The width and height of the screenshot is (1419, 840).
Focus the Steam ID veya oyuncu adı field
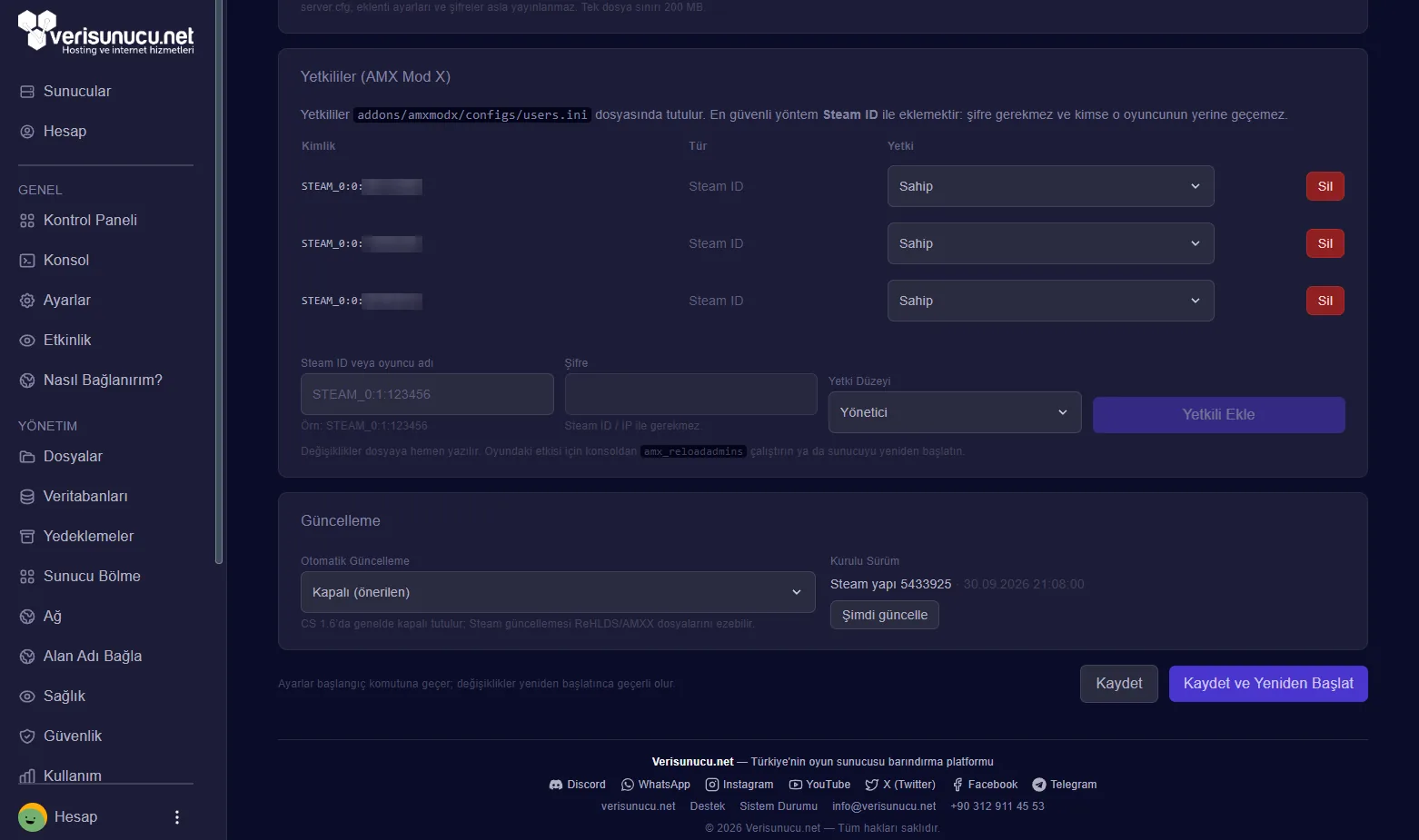click(x=427, y=394)
